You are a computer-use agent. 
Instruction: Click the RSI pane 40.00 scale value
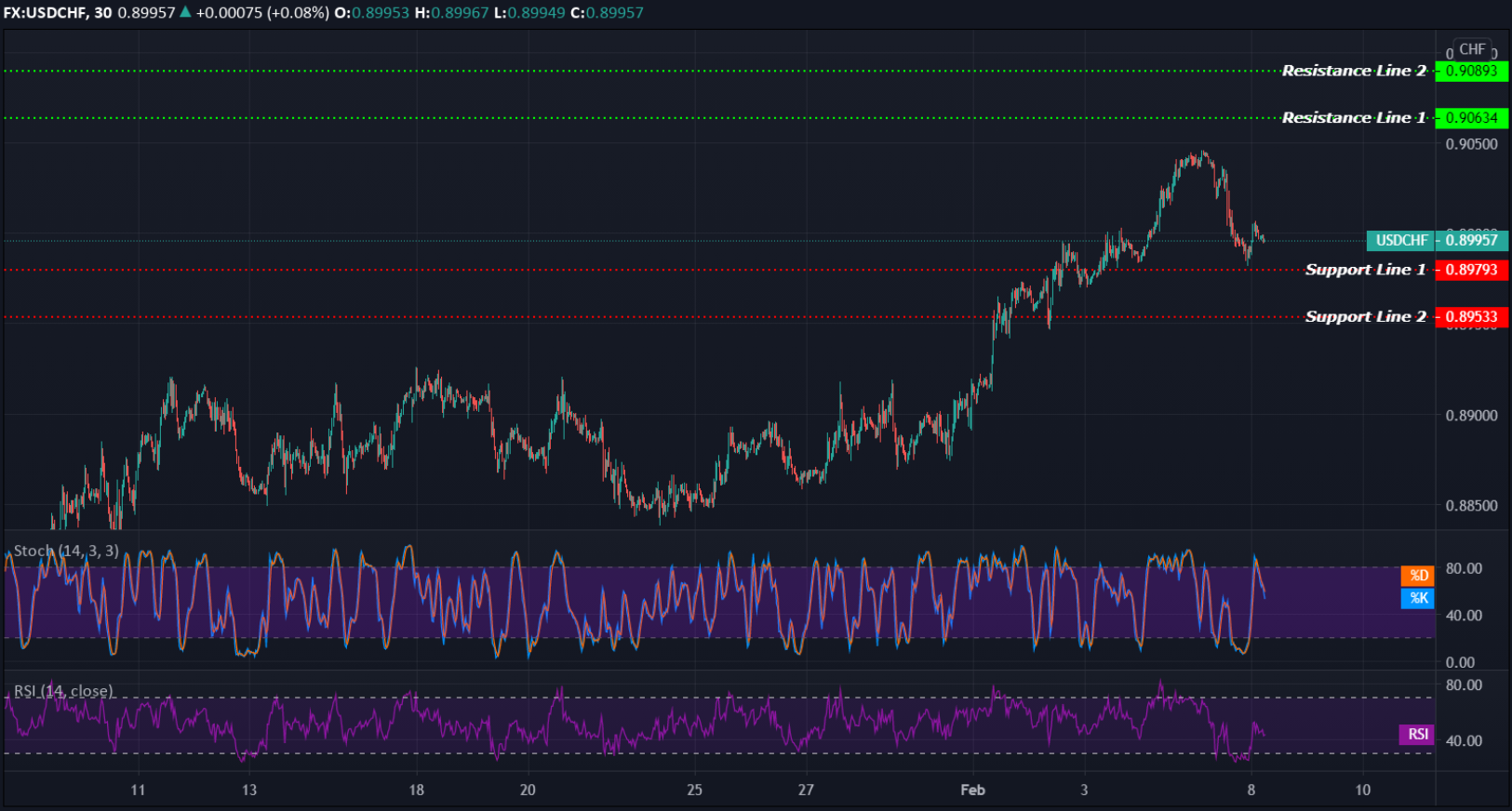tap(1464, 740)
